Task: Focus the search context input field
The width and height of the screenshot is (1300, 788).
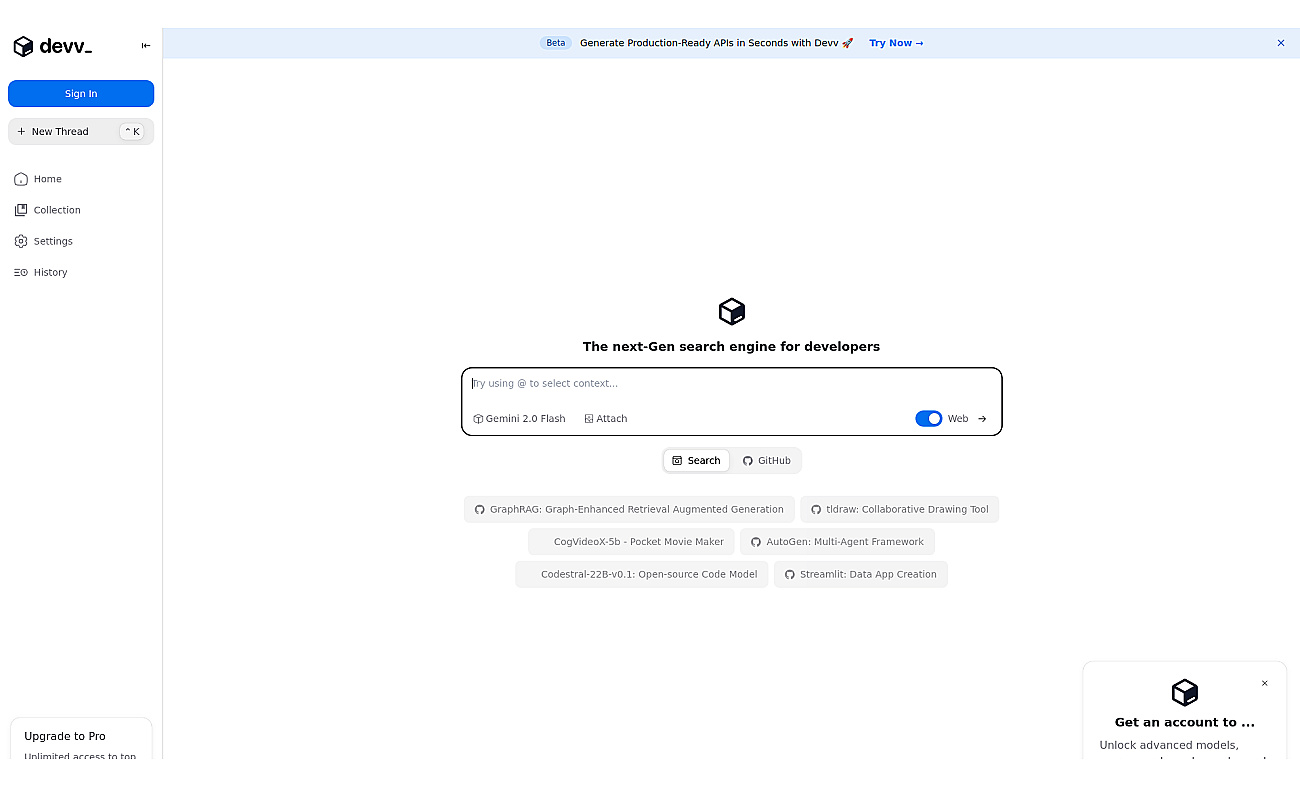Action: tap(731, 384)
